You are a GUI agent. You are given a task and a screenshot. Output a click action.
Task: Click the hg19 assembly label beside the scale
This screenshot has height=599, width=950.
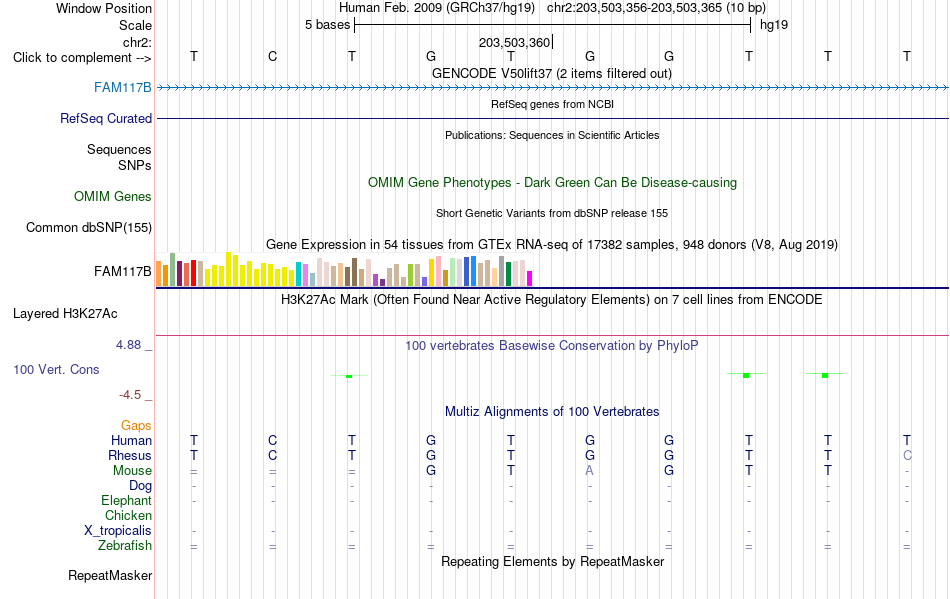pos(774,25)
